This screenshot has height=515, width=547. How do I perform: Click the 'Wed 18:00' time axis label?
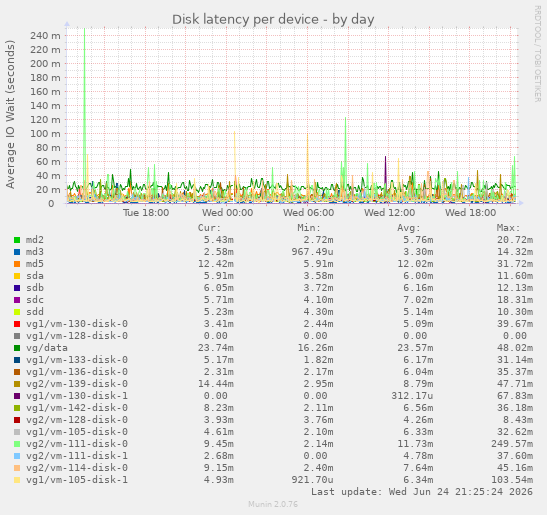click(470, 212)
